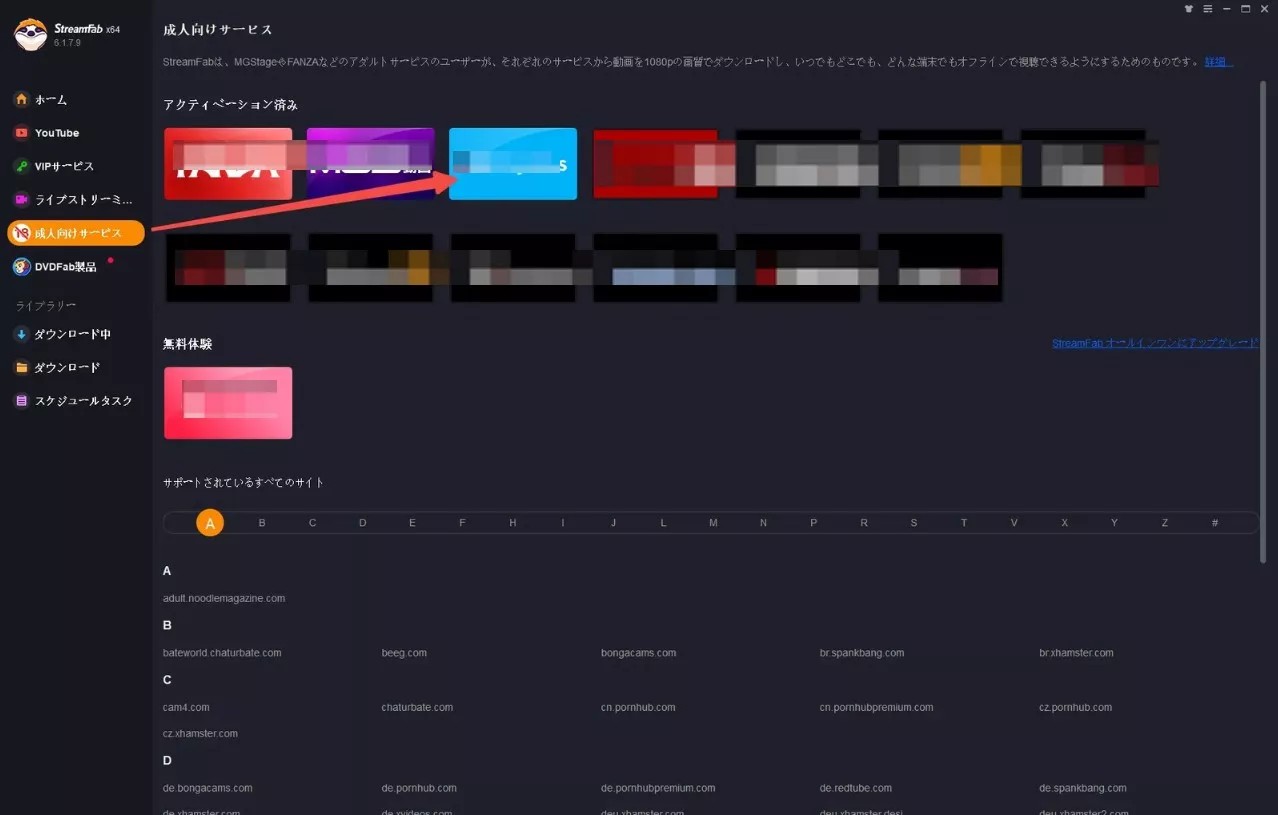Image resolution: width=1278 pixels, height=815 pixels.
Task: Open the スケジュールタスク list icon
Action: [x=21, y=401]
